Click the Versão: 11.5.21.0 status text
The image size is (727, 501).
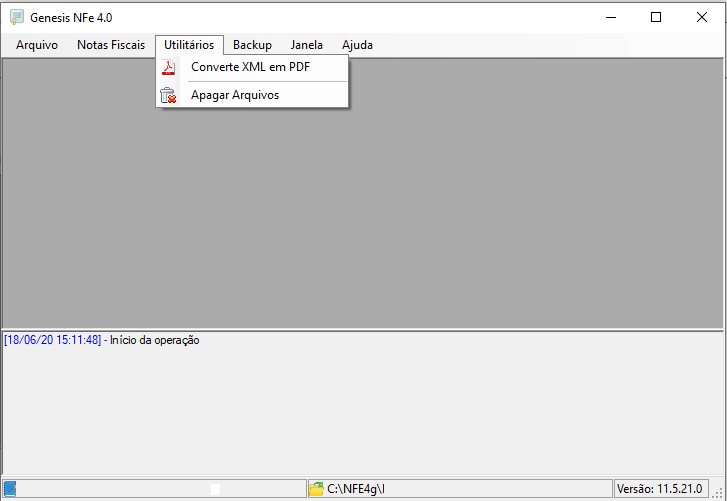659,489
